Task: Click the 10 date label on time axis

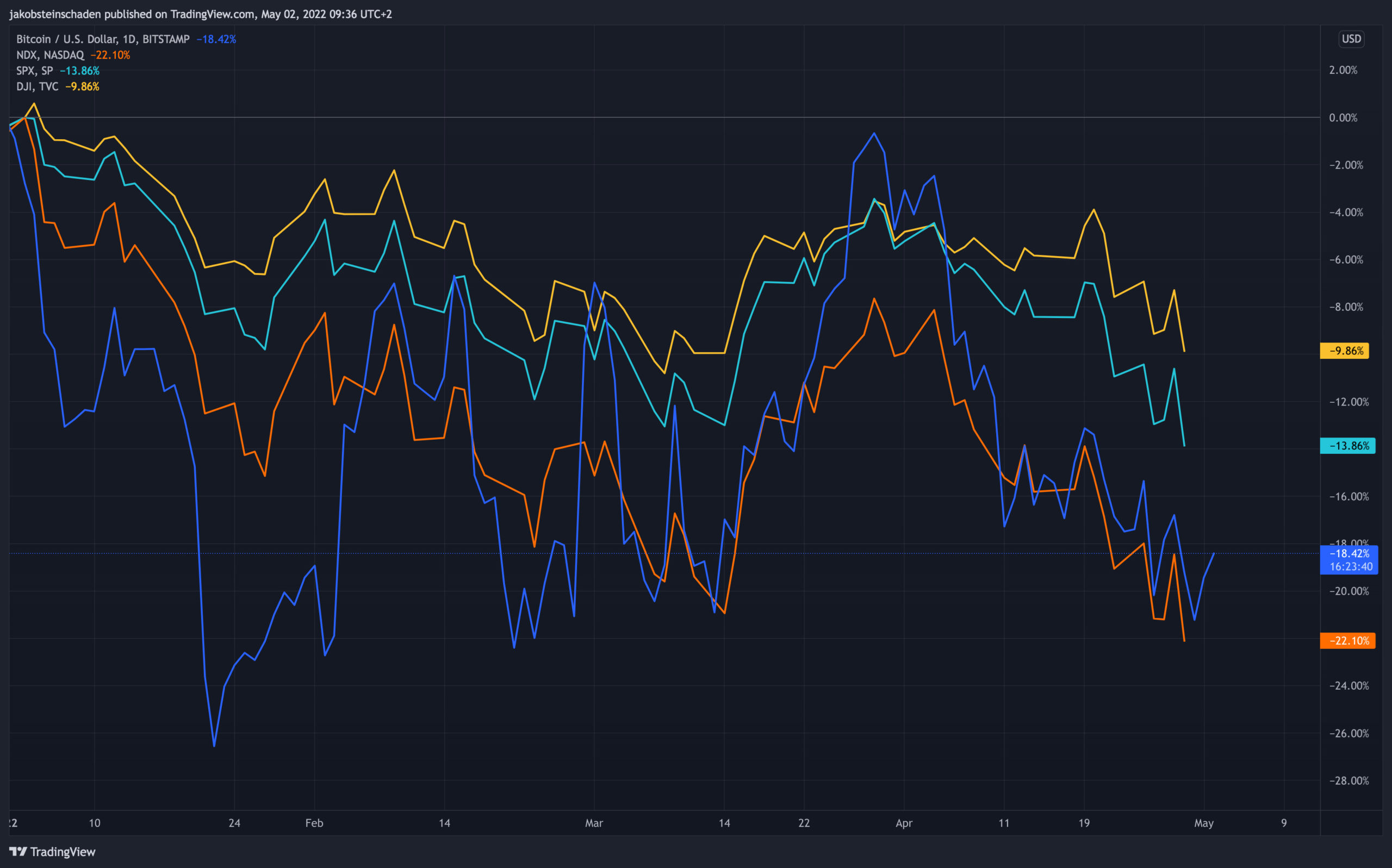Action: point(94,823)
